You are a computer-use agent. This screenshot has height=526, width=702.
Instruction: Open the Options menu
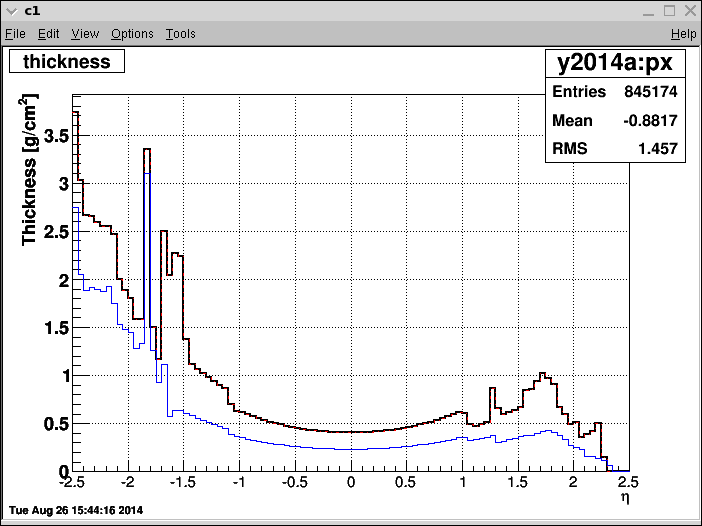point(132,34)
